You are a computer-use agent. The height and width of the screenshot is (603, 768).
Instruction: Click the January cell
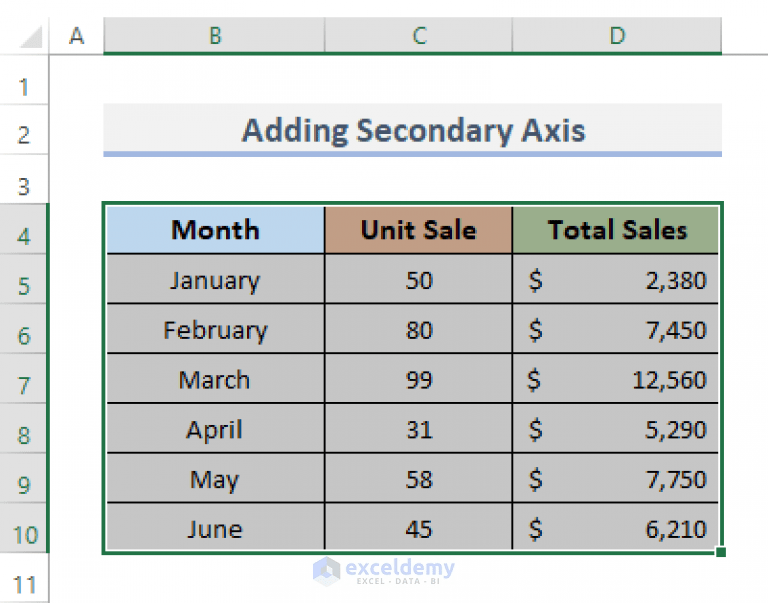click(214, 280)
